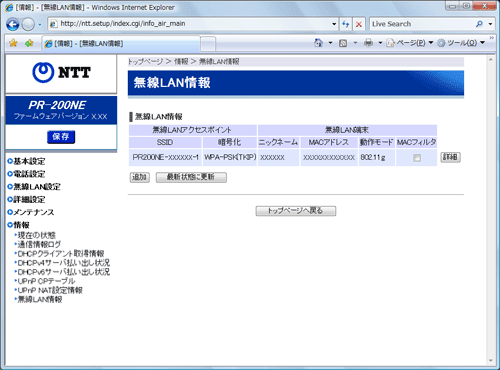Image resolution: width=500 pixels, height=370 pixels.
Task: Open the Print options dropdown arrow
Action: click(x=380, y=43)
